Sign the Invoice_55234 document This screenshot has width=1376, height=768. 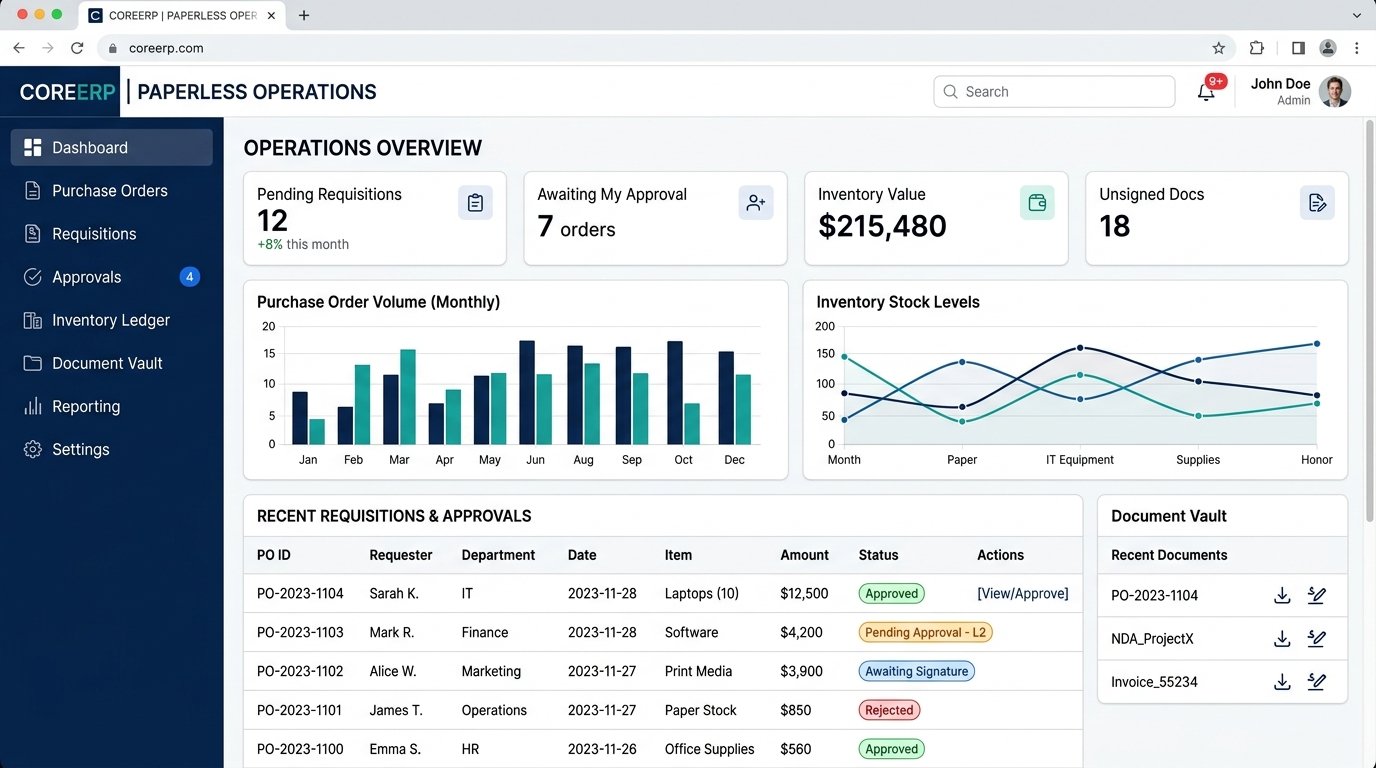click(x=1317, y=682)
